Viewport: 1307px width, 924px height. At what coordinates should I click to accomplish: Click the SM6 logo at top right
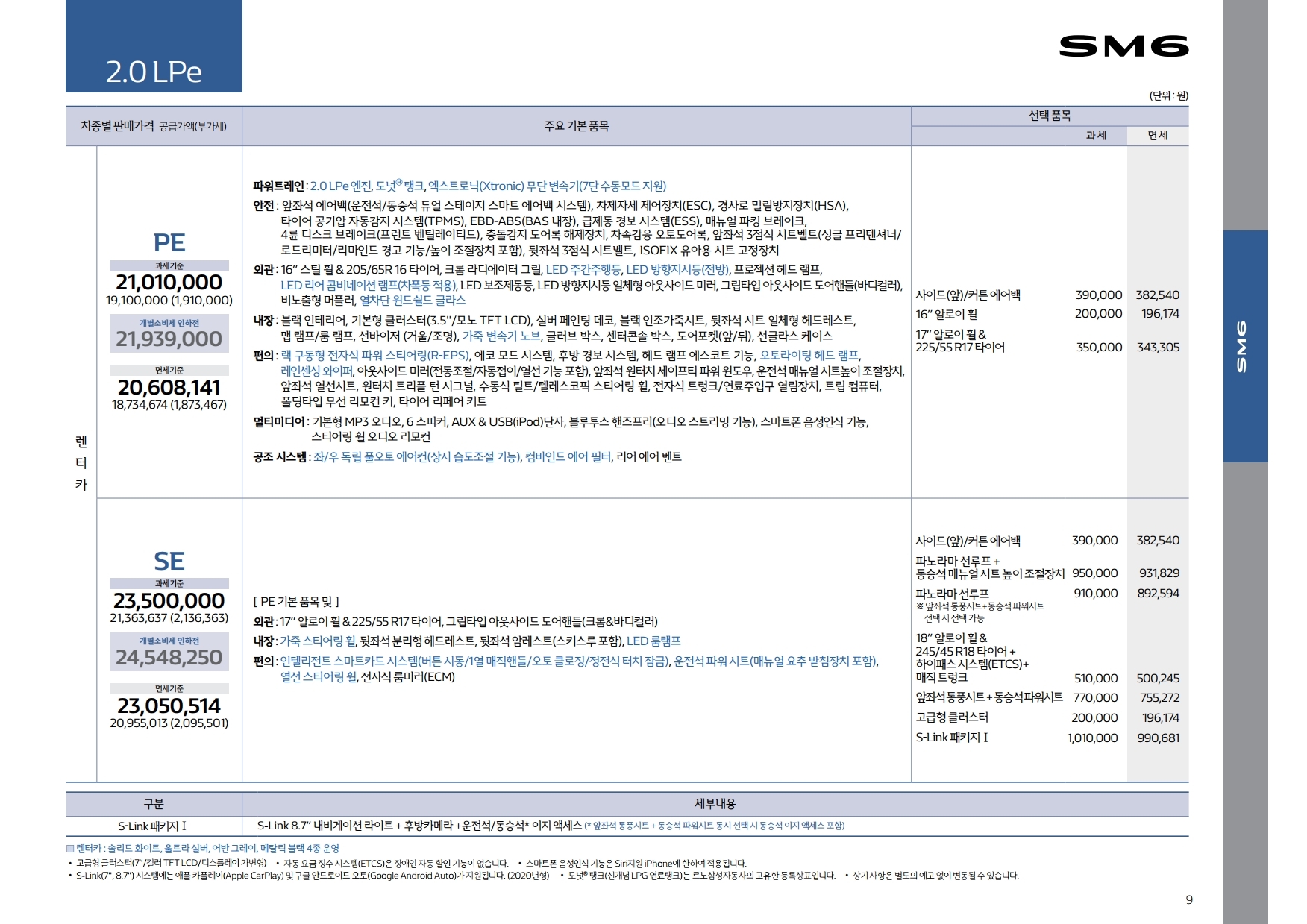(x=1123, y=46)
